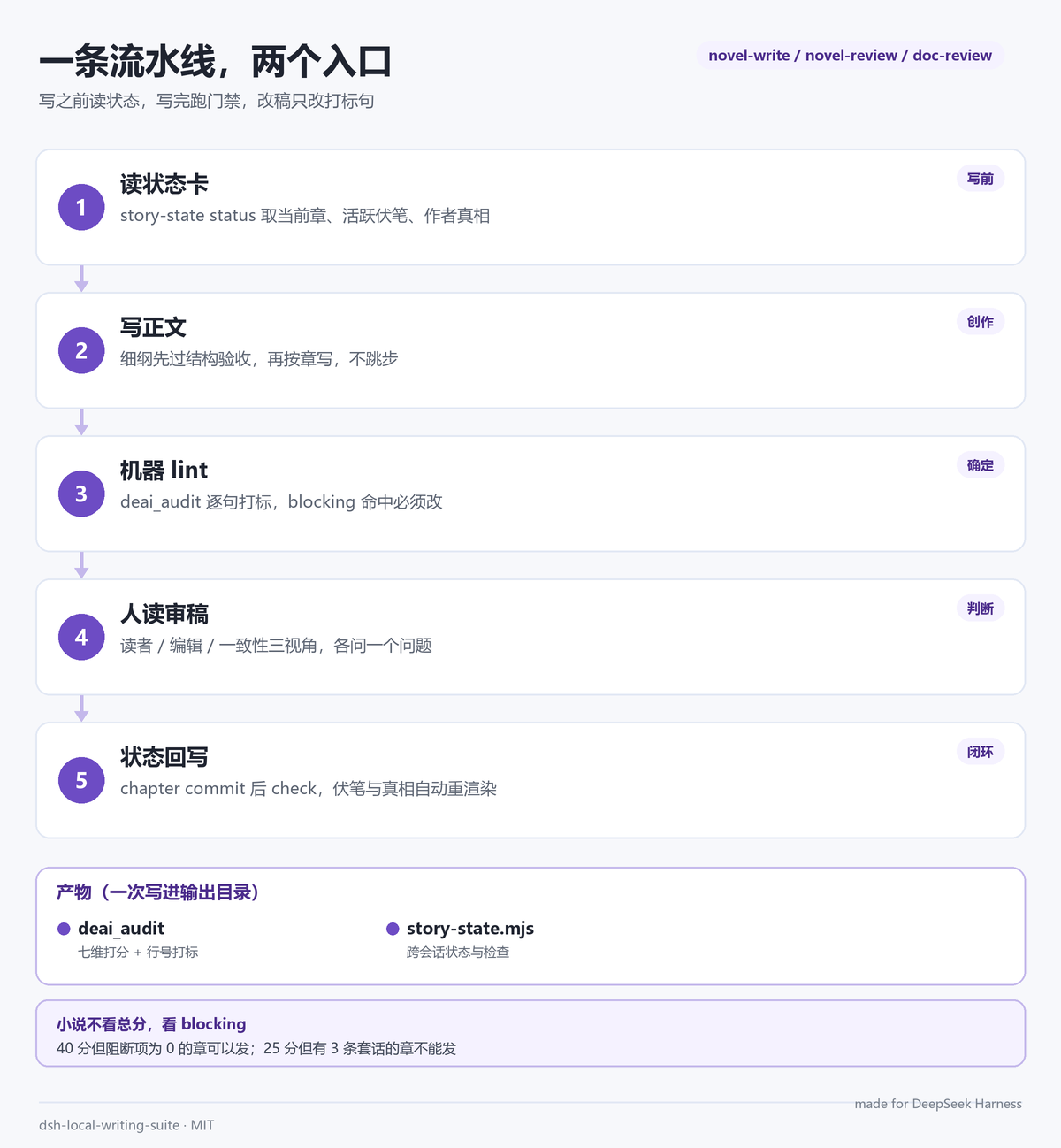The width and height of the screenshot is (1061, 1148).
Task: Click the heading 一条流水线，两个入口
Action: pyautogui.click(x=215, y=62)
